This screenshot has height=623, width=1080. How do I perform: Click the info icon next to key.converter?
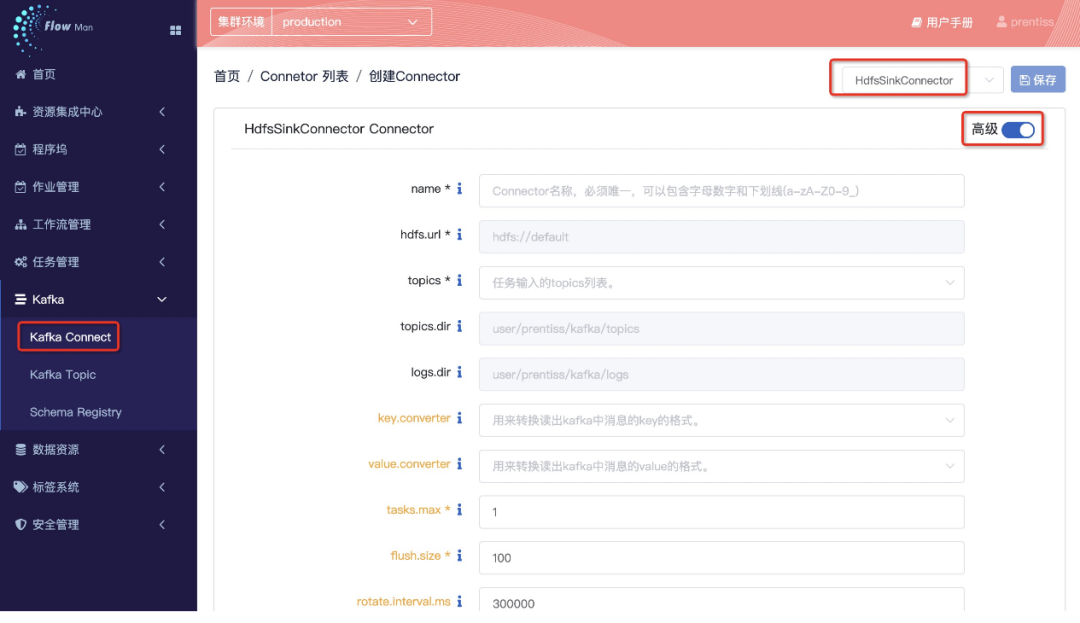tap(459, 418)
